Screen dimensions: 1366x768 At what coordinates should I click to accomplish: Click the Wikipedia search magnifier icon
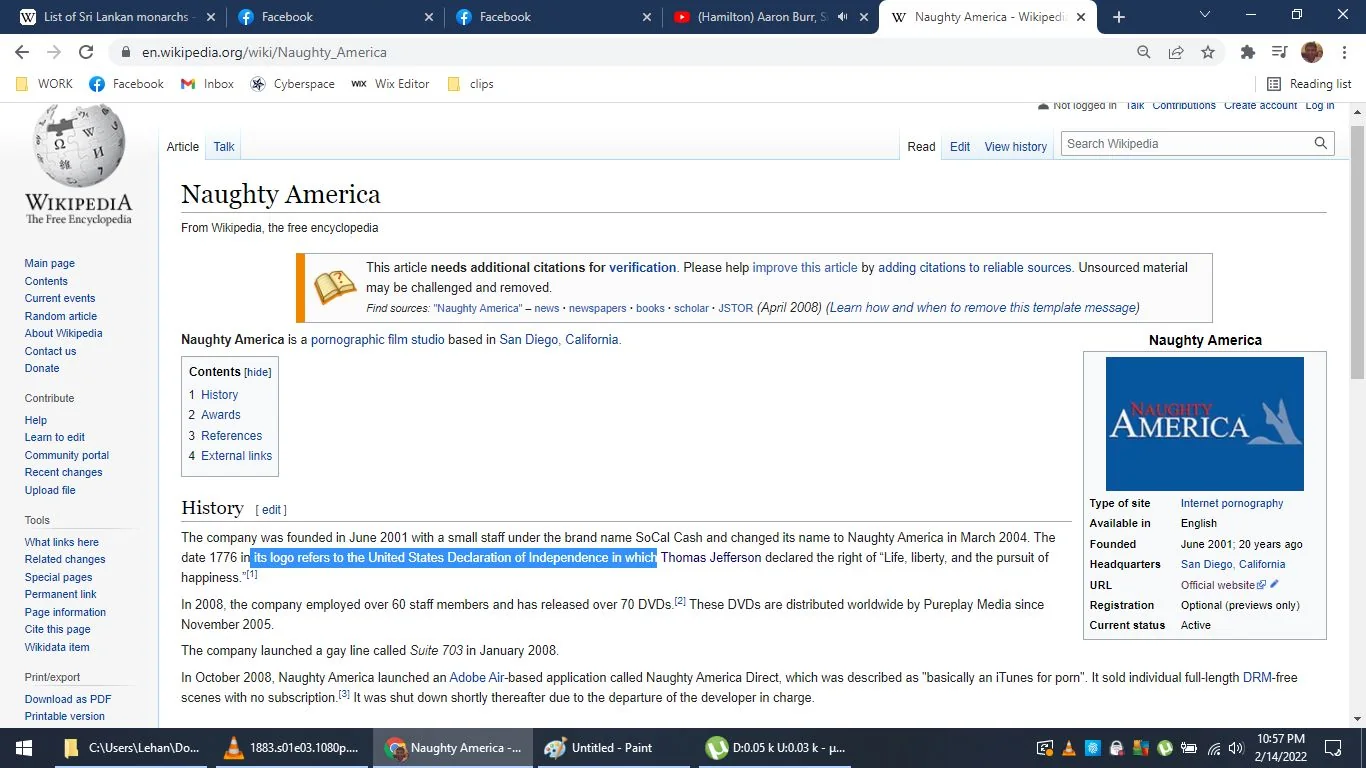[1321, 144]
